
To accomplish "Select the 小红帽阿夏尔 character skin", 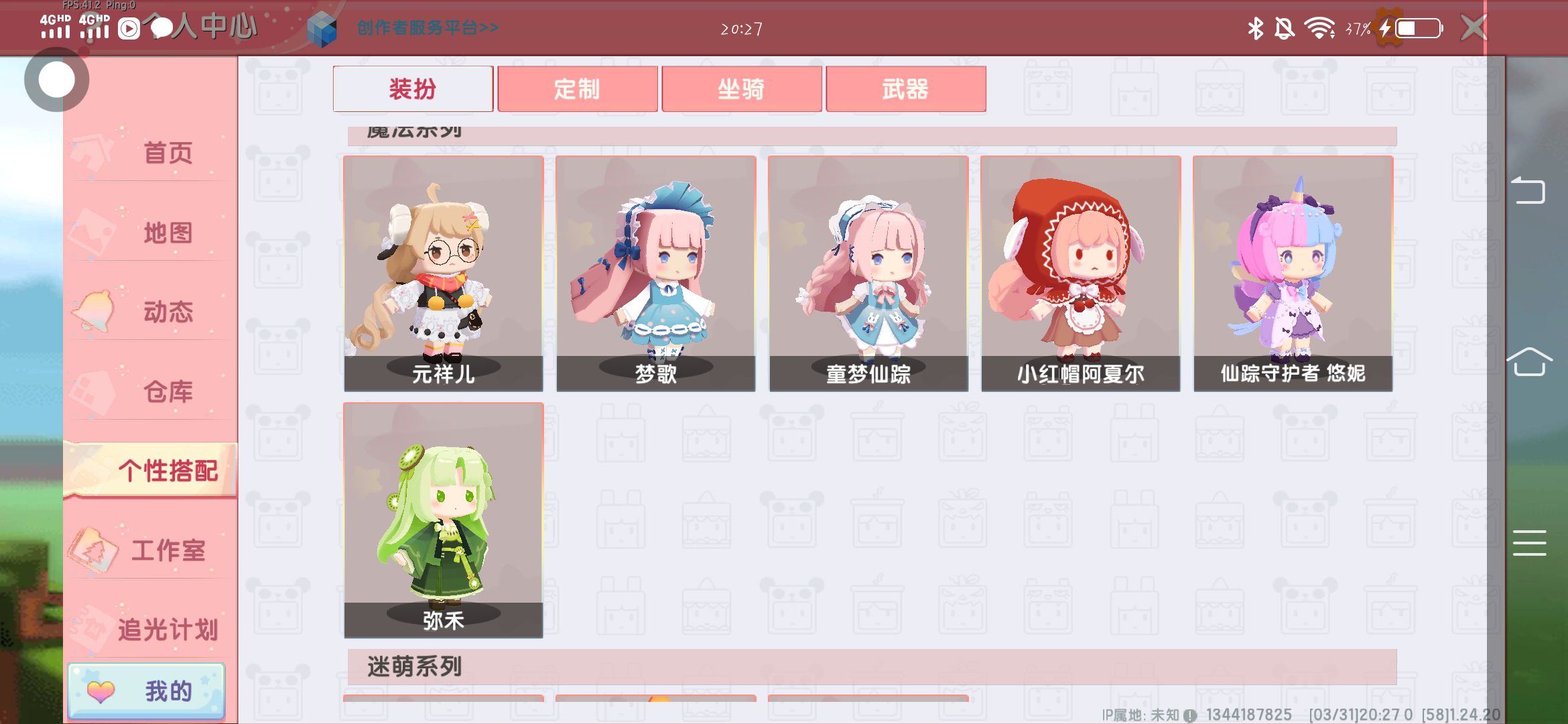I will click(1081, 274).
